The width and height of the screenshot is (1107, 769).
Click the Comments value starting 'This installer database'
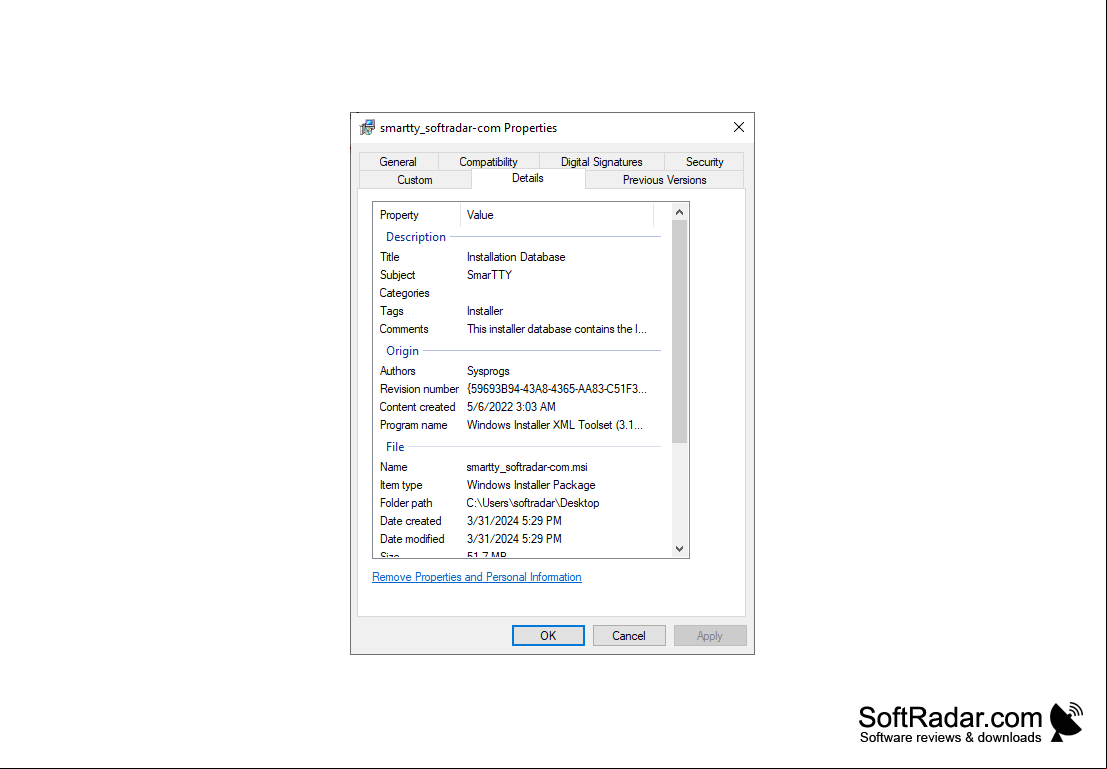(x=556, y=329)
